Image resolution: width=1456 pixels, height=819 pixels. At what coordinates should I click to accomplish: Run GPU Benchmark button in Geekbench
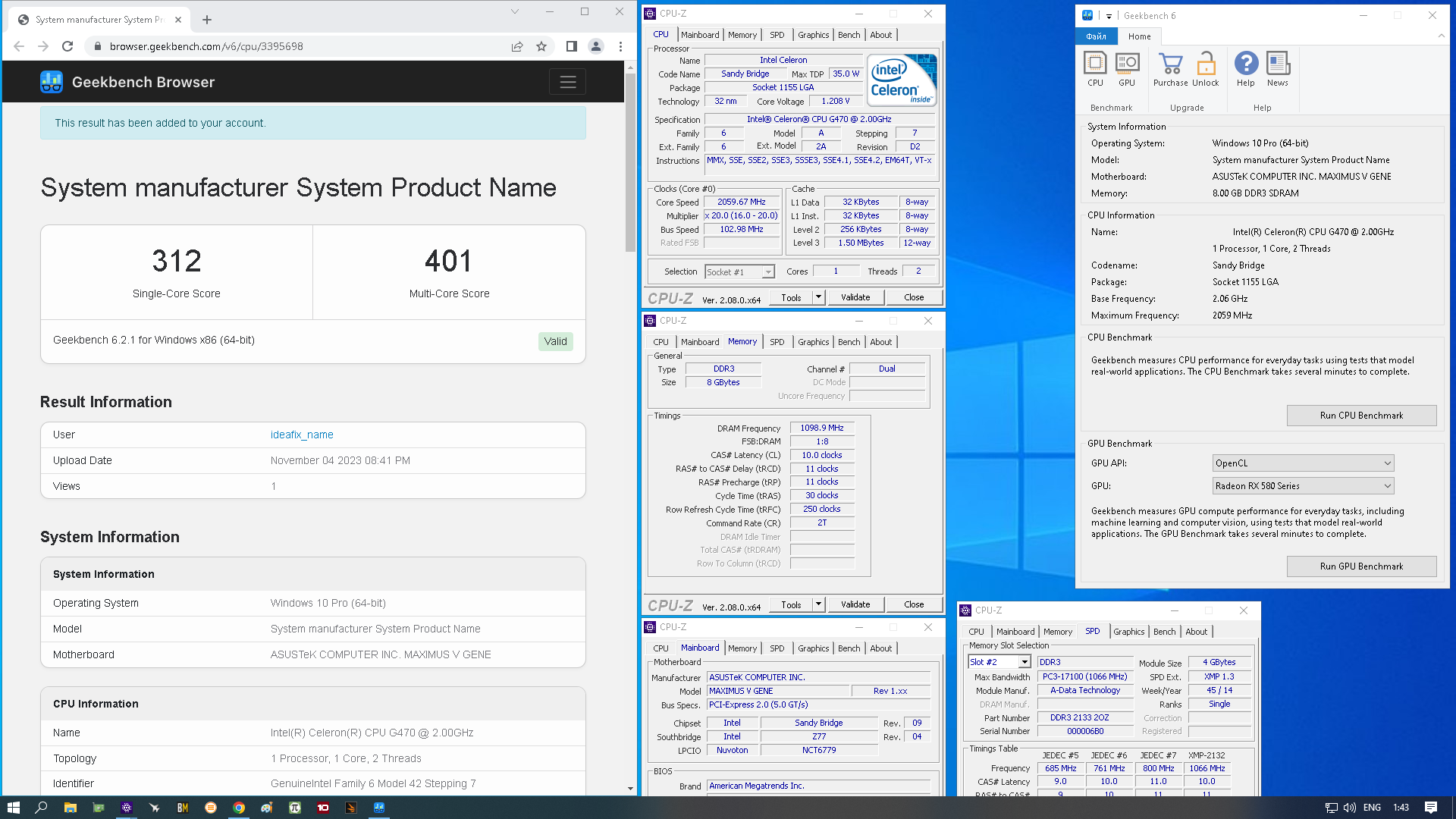(1361, 566)
